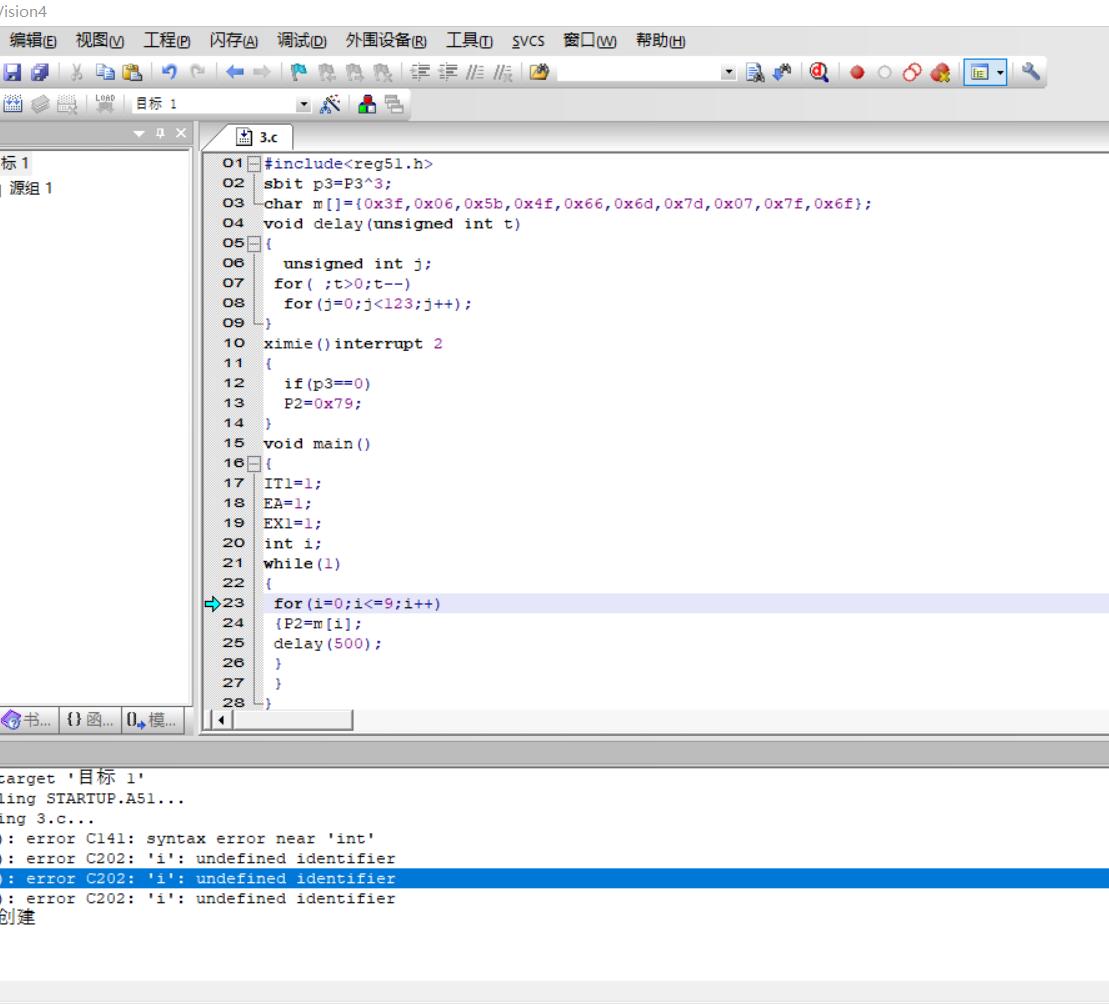
Task: Expand the target selection dropdown 目标 1
Action: (303, 105)
